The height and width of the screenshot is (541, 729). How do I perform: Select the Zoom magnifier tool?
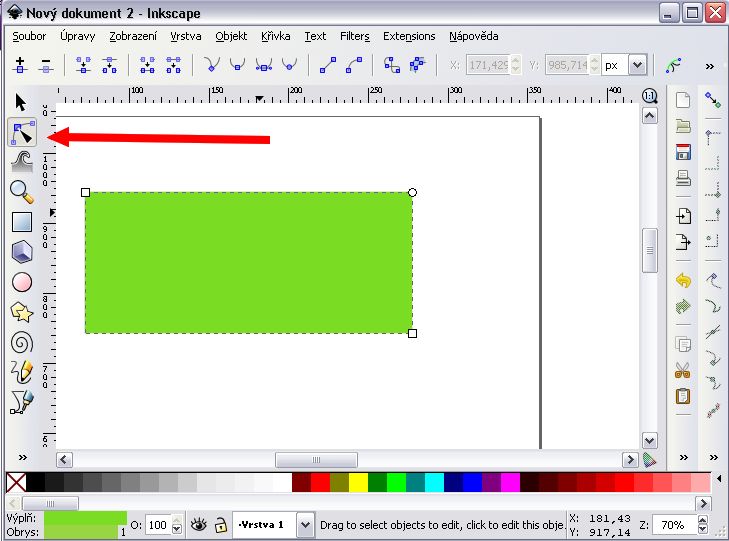click(x=22, y=192)
